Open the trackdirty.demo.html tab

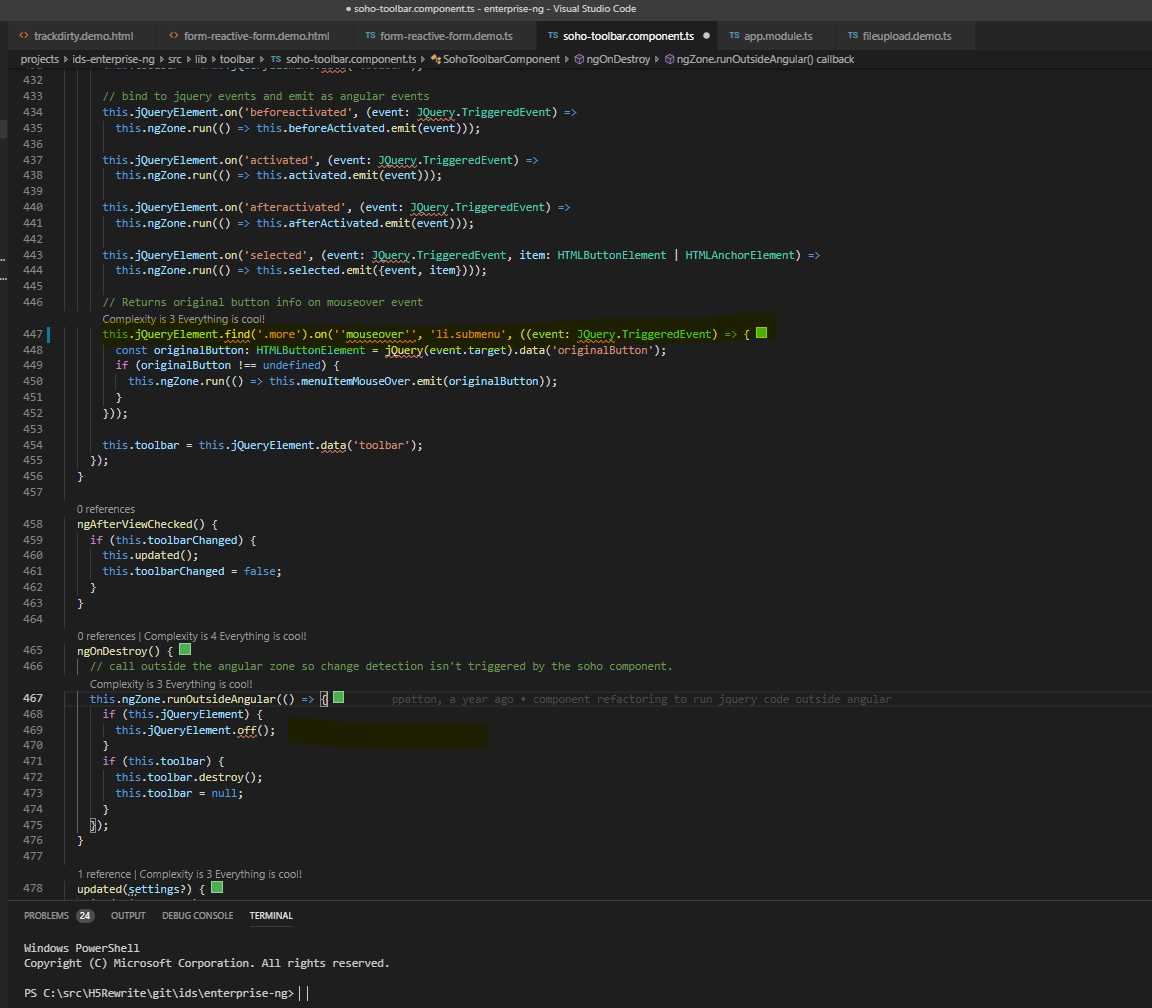tap(76, 35)
